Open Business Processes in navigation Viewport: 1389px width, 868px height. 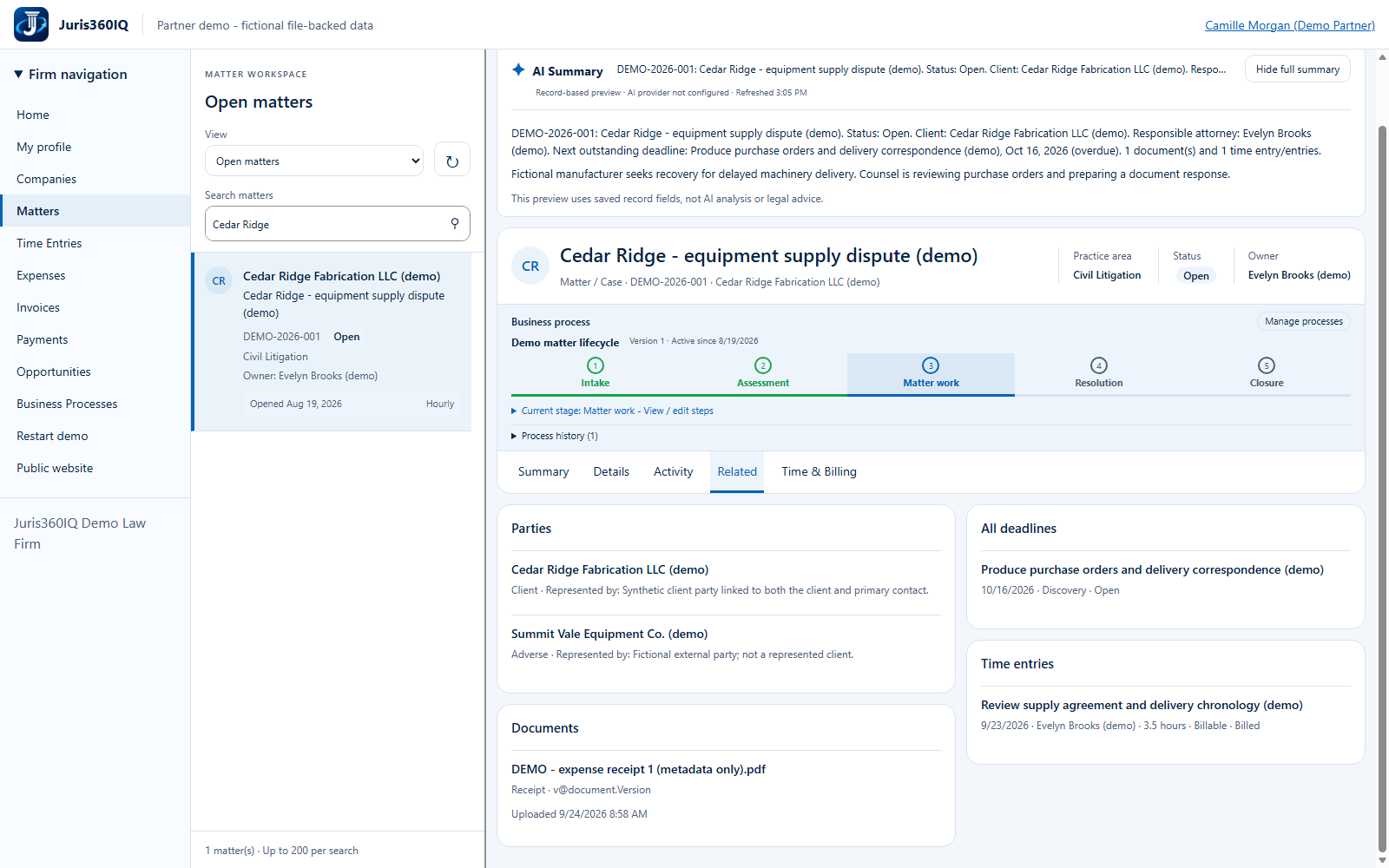click(x=95, y=404)
